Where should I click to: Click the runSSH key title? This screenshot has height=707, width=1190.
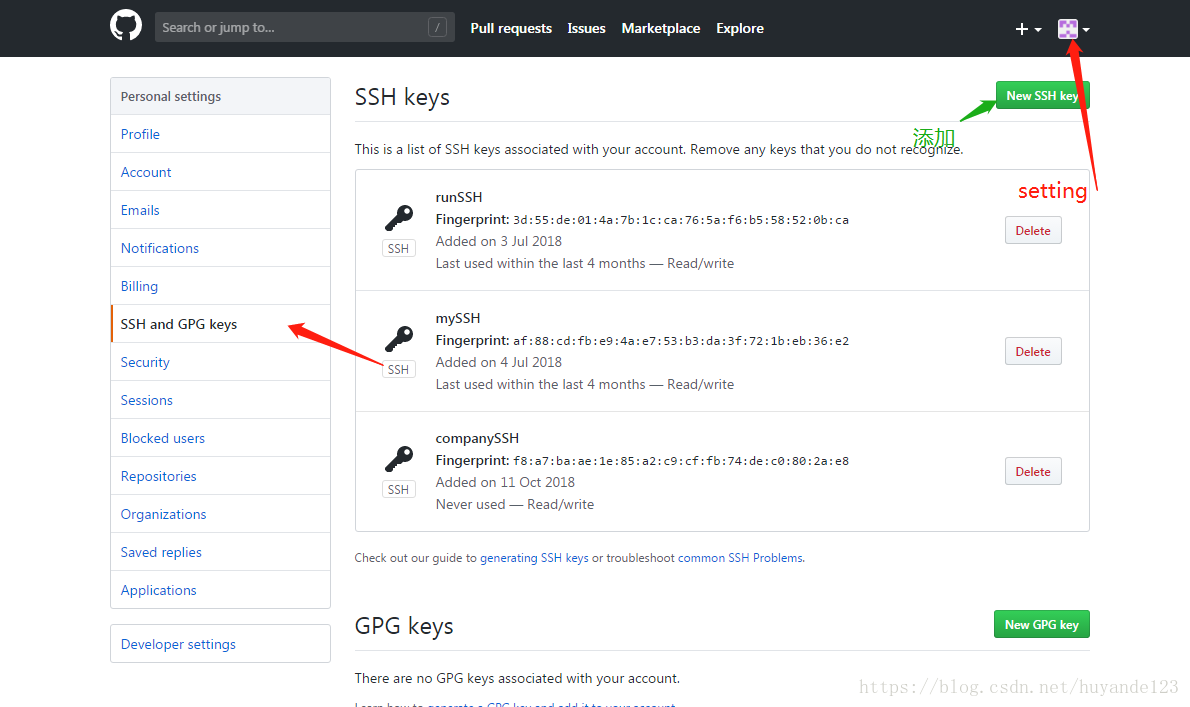458,197
